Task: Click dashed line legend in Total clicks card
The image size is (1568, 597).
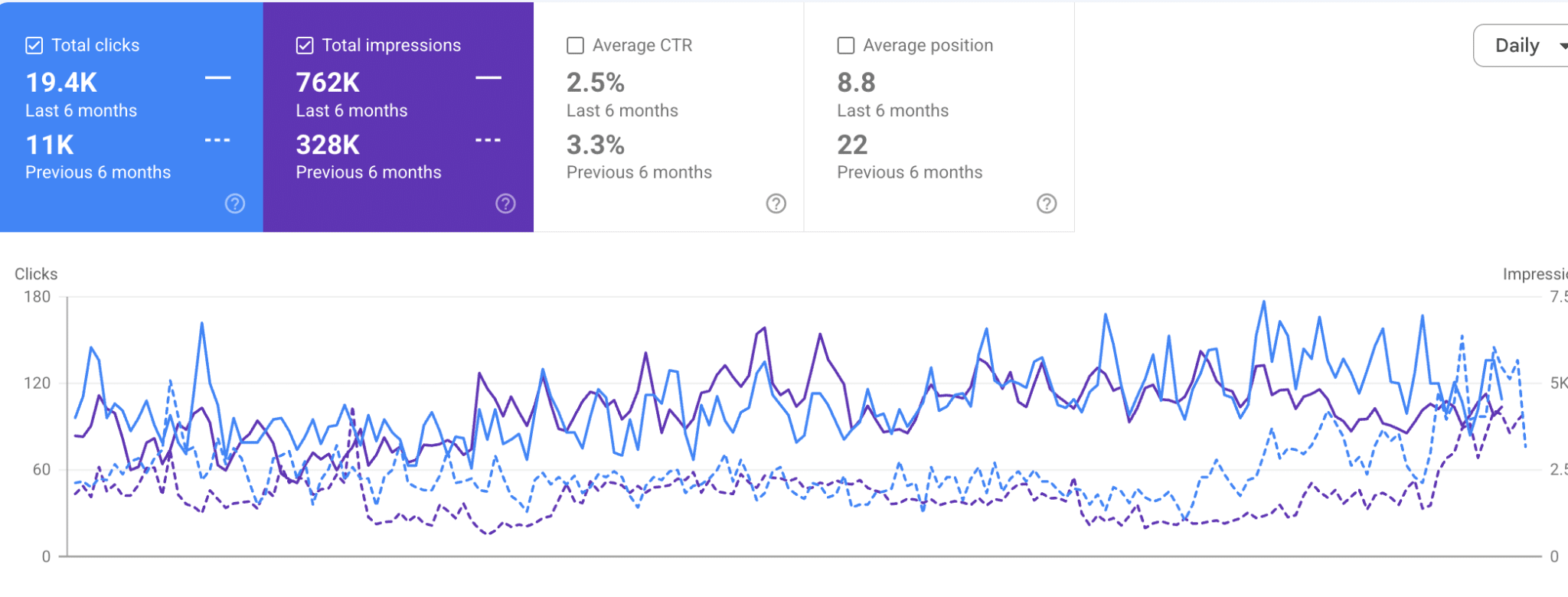Action: (x=217, y=140)
